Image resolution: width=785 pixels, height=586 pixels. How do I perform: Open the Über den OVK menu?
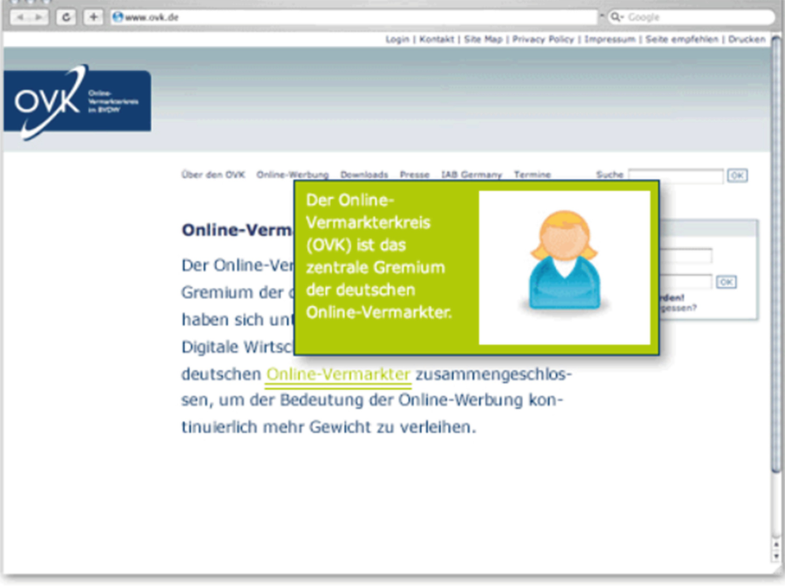tap(213, 175)
